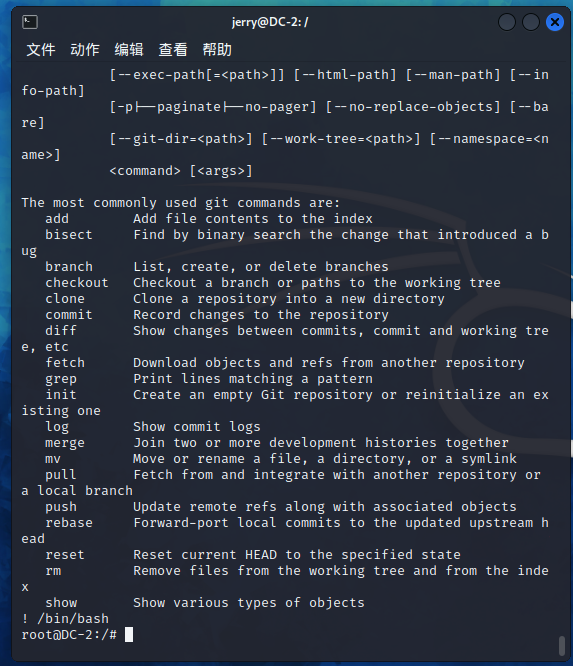Click the cursor block after root@DC-2:/# prompt

(129, 635)
